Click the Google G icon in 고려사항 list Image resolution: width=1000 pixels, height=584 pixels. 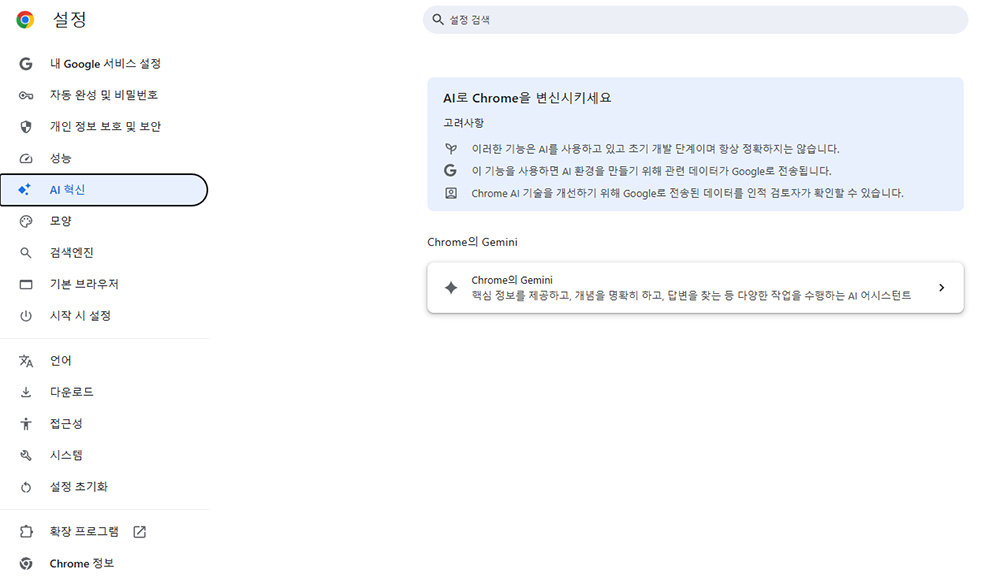point(450,171)
